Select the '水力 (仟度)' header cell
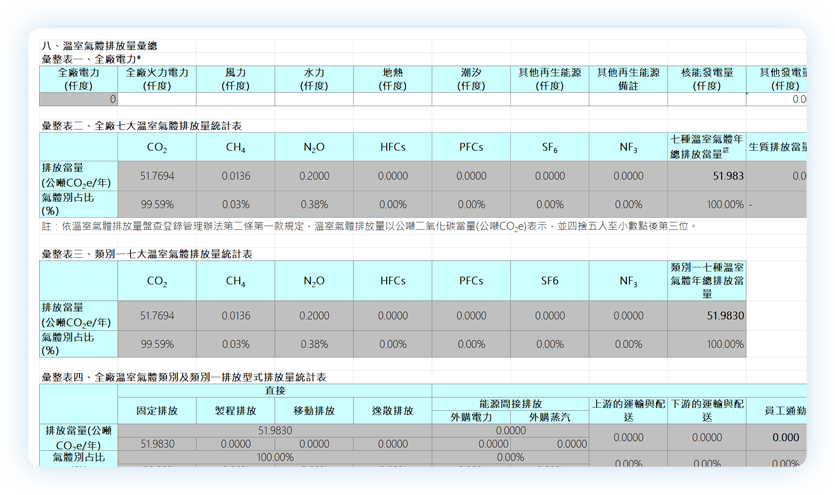Viewport: 835px width, 495px height. tap(314, 79)
